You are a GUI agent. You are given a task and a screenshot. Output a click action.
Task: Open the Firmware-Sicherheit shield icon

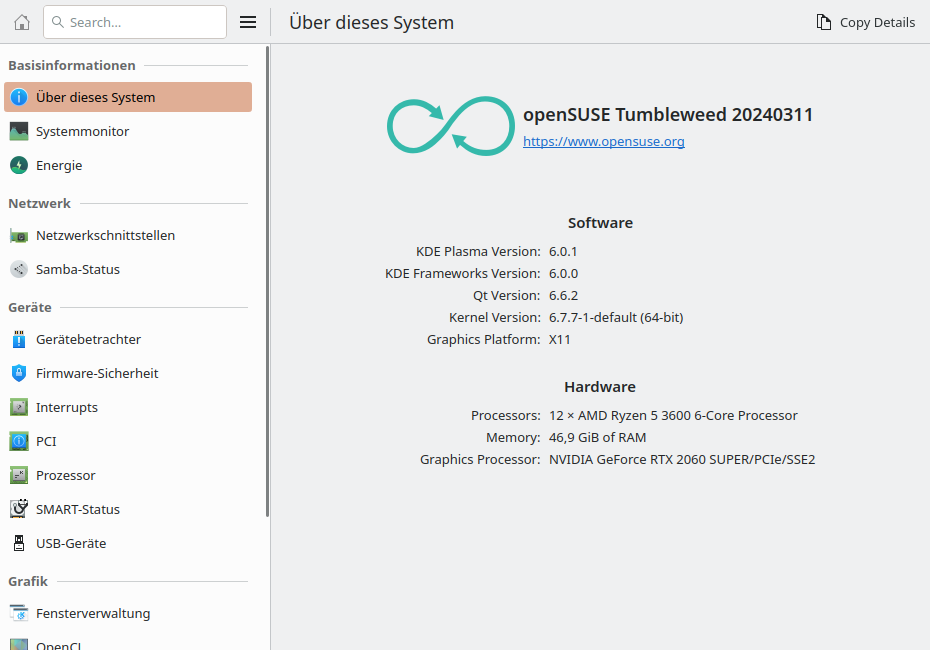[19, 373]
